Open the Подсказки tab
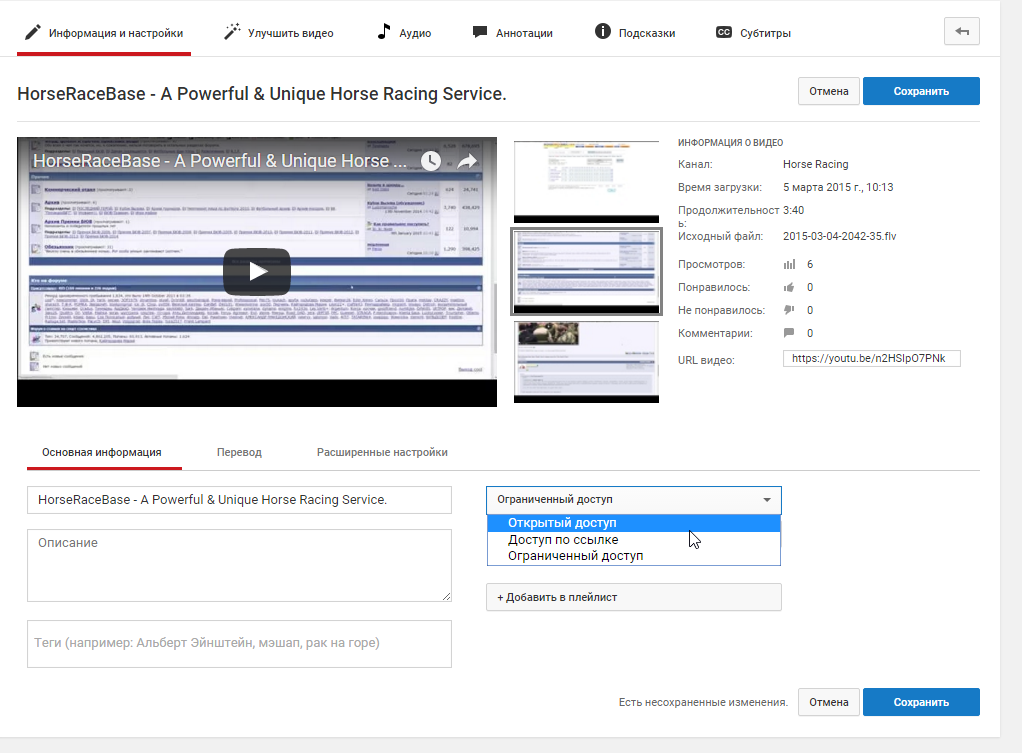 tap(635, 33)
